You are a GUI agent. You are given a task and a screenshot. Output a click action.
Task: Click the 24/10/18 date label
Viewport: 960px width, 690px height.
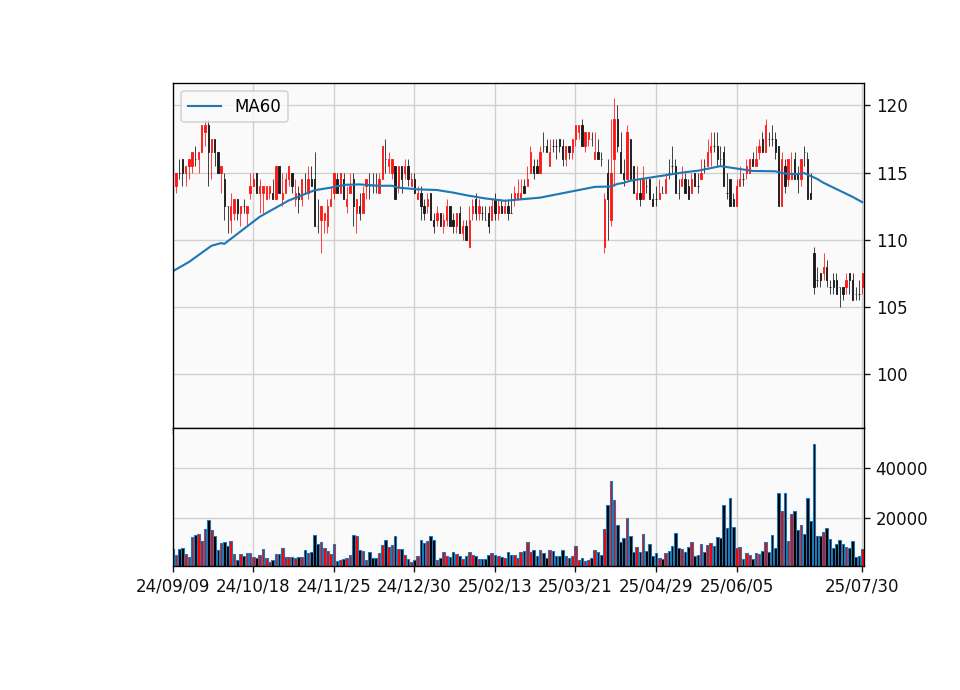253,586
